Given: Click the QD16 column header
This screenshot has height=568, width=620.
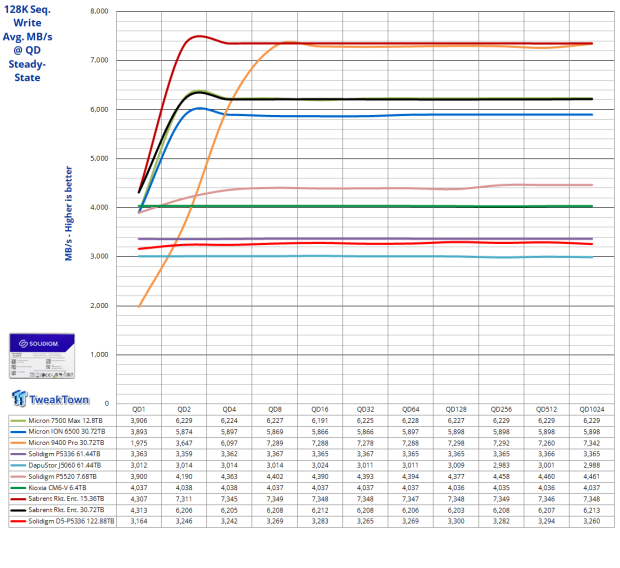Looking at the screenshot, I should [320, 409].
